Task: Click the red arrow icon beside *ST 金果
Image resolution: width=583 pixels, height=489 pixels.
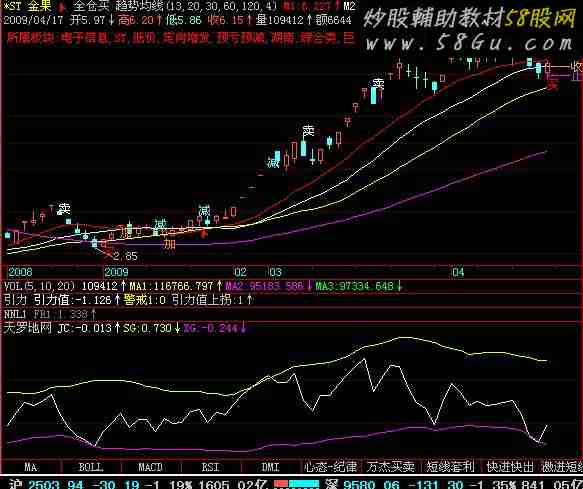Action: click(62, 6)
